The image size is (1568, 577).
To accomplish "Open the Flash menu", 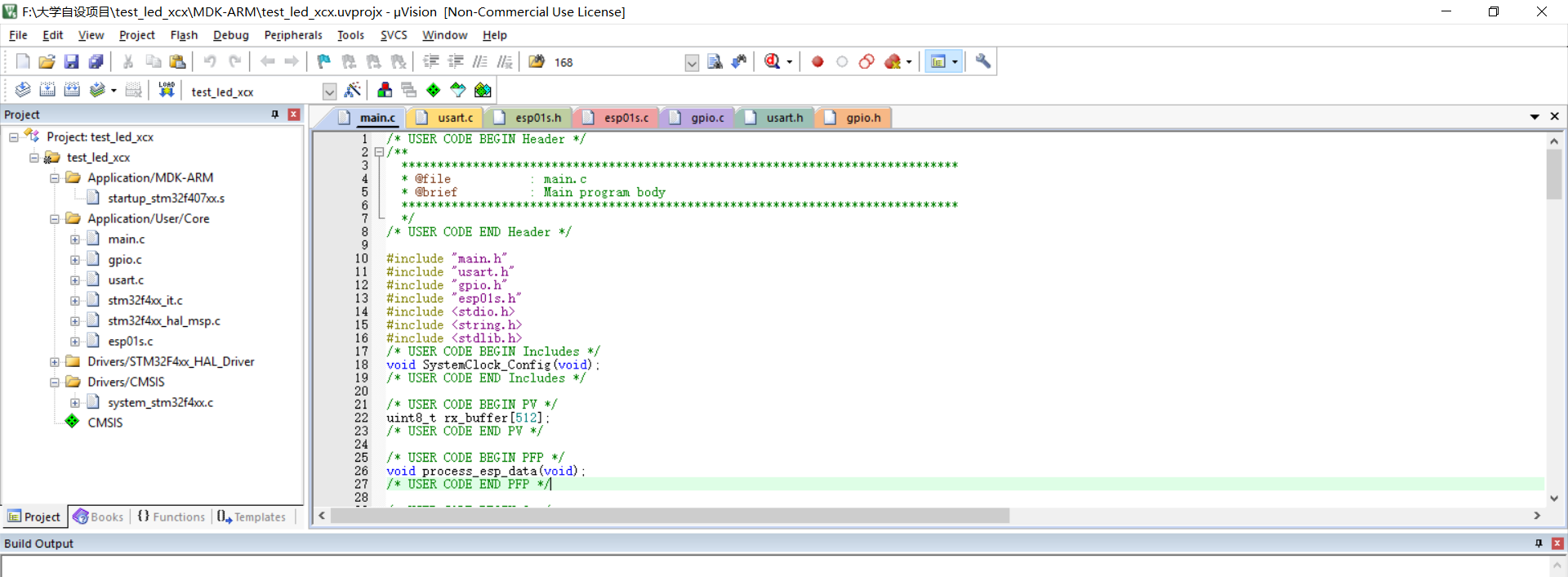I will pos(184,35).
